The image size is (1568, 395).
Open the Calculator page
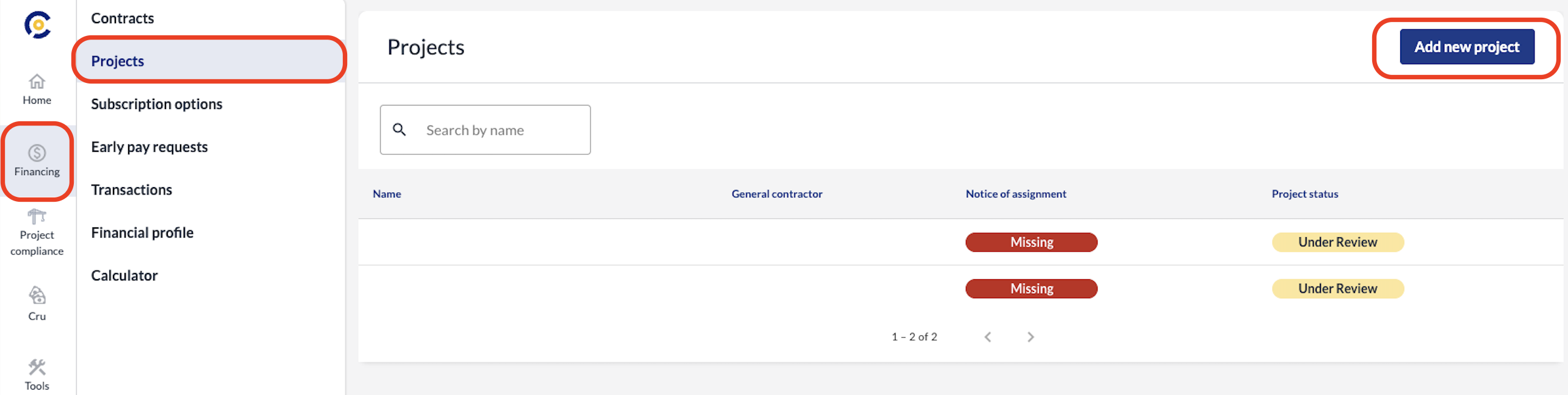click(x=124, y=276)
